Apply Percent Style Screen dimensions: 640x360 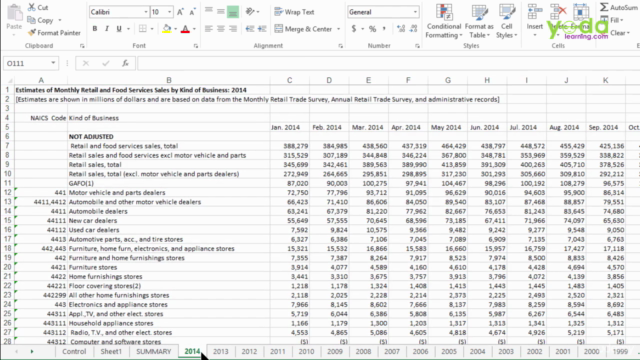pyautogui.click(x=372, y=29)
